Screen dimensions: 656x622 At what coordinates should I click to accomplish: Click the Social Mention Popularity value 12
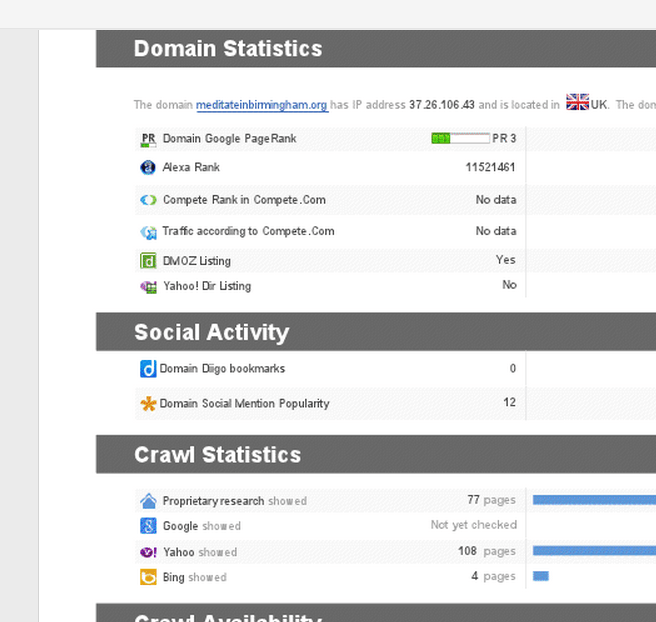tap(509, 402)
